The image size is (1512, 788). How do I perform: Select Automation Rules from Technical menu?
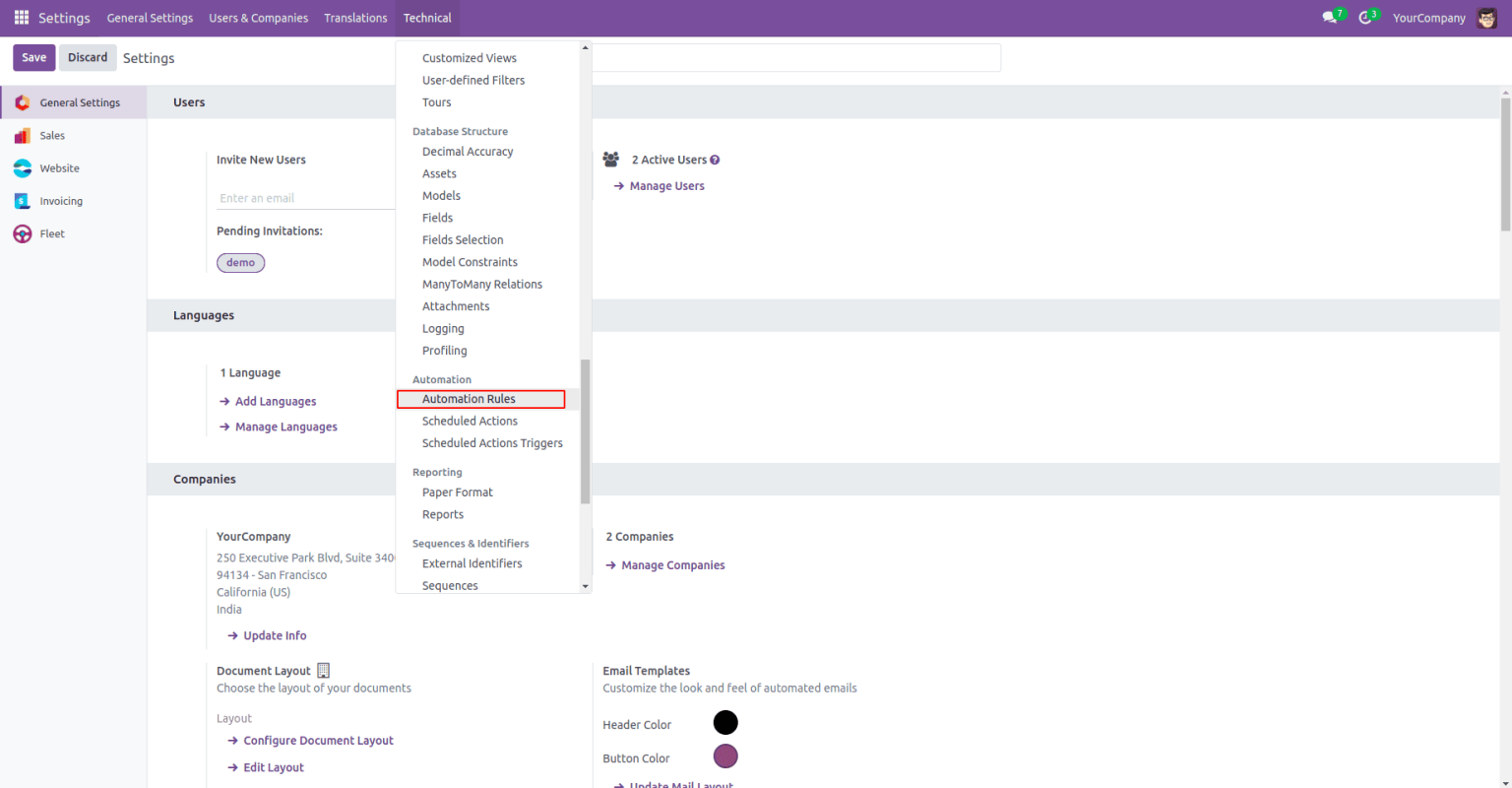(x=468, y=398)
